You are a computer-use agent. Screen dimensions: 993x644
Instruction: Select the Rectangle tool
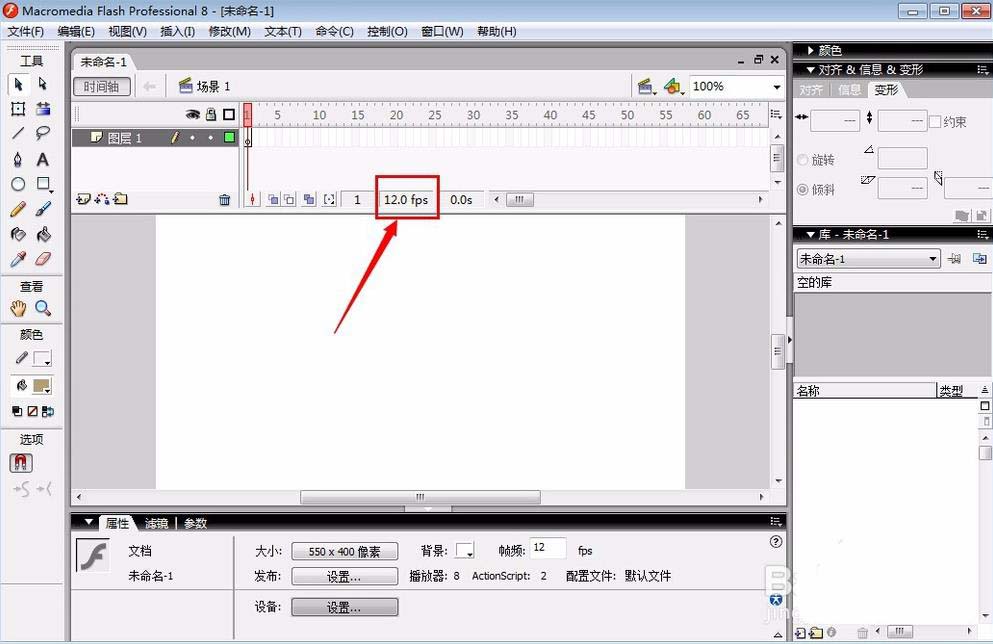click(x=43, y=184)
